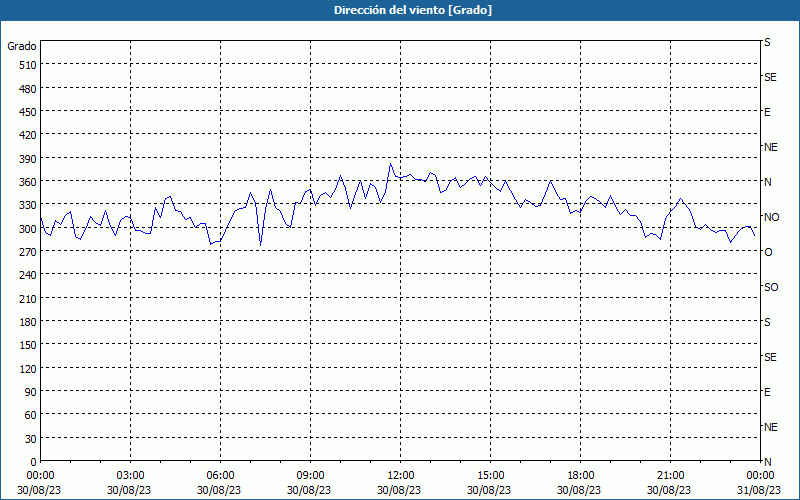Click the 480 y-axis value
800x500 pixels.
(x=28, y=89)
